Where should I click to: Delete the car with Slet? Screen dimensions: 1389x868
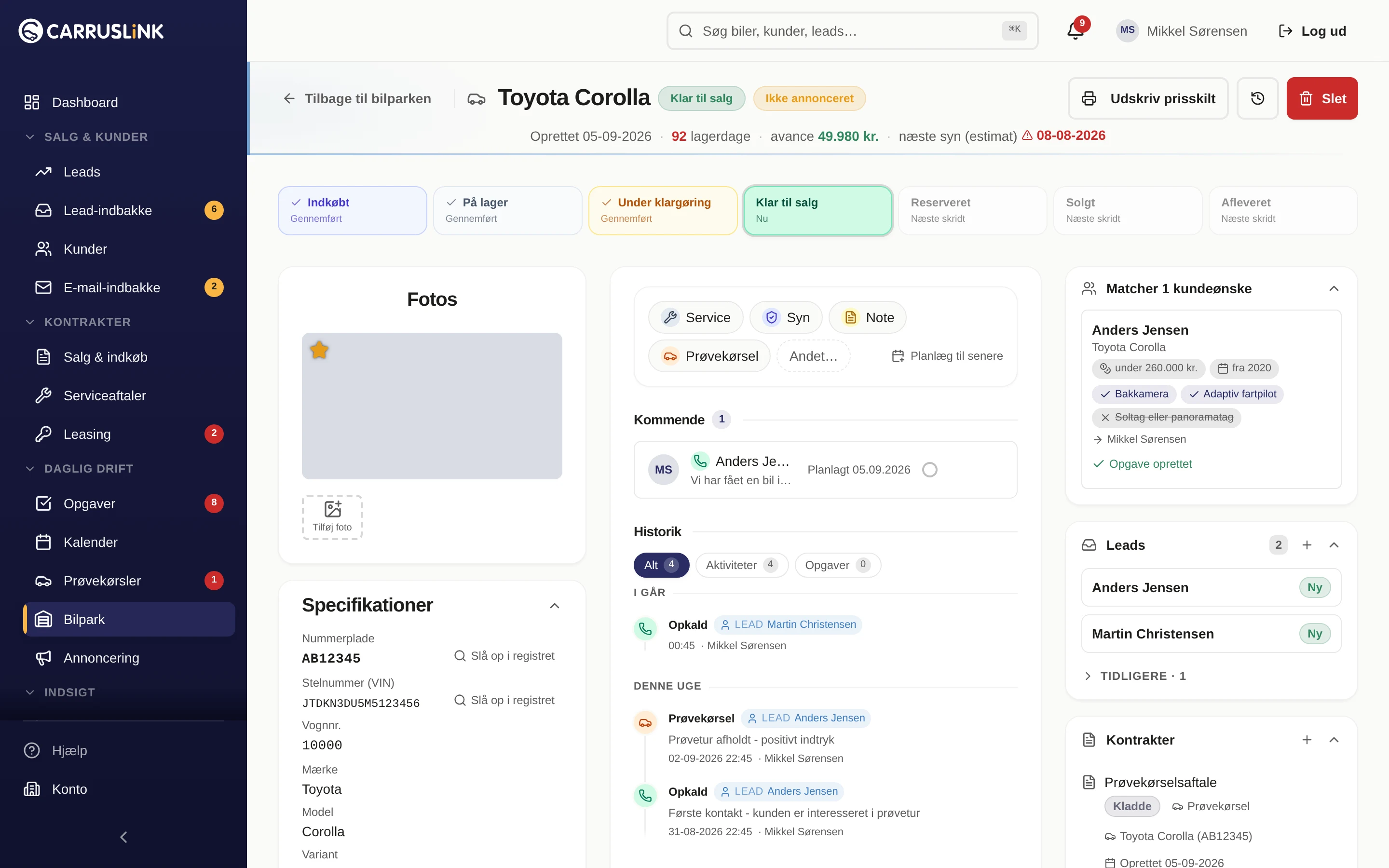1322,98
